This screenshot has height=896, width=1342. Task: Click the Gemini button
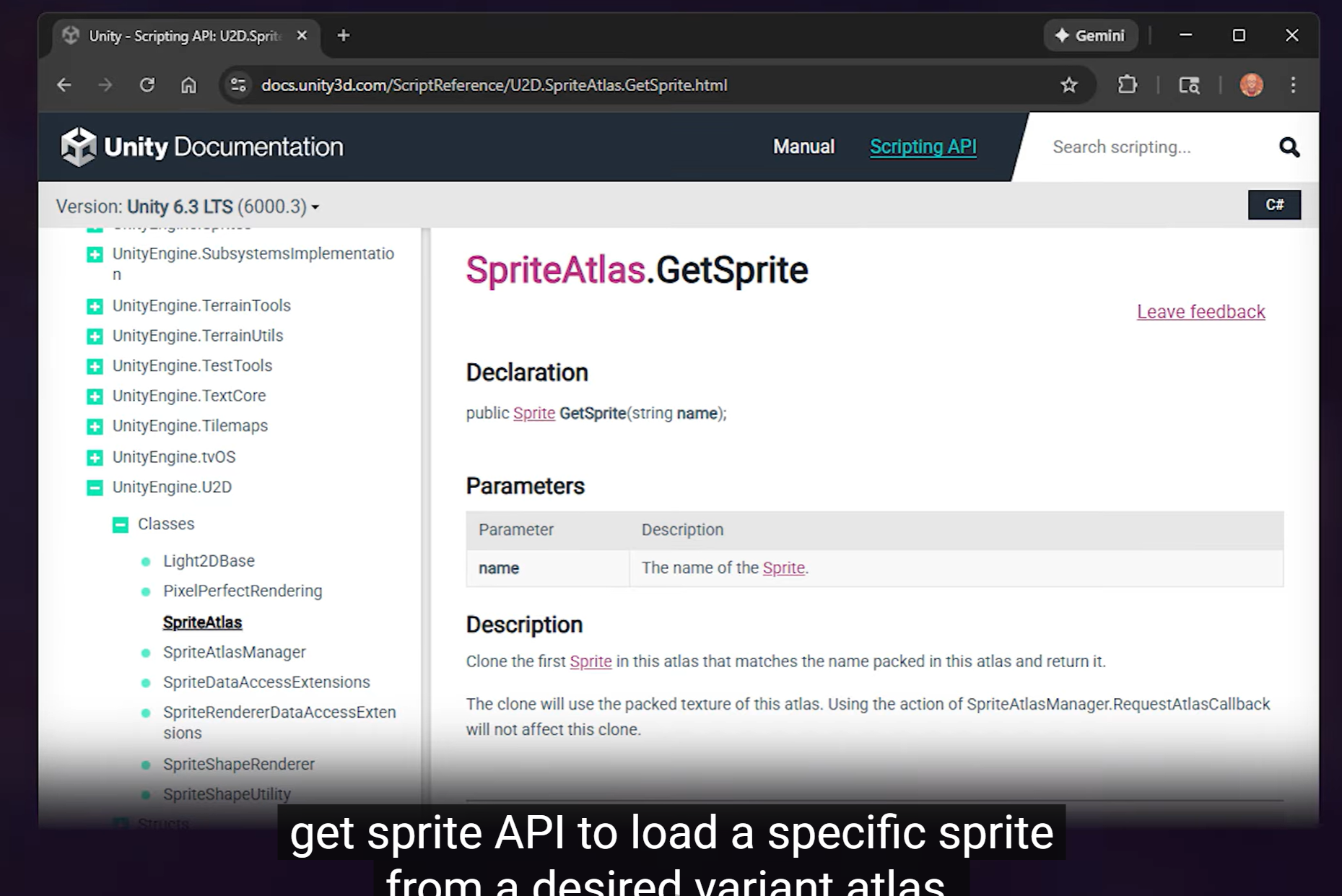(1090, 35)
